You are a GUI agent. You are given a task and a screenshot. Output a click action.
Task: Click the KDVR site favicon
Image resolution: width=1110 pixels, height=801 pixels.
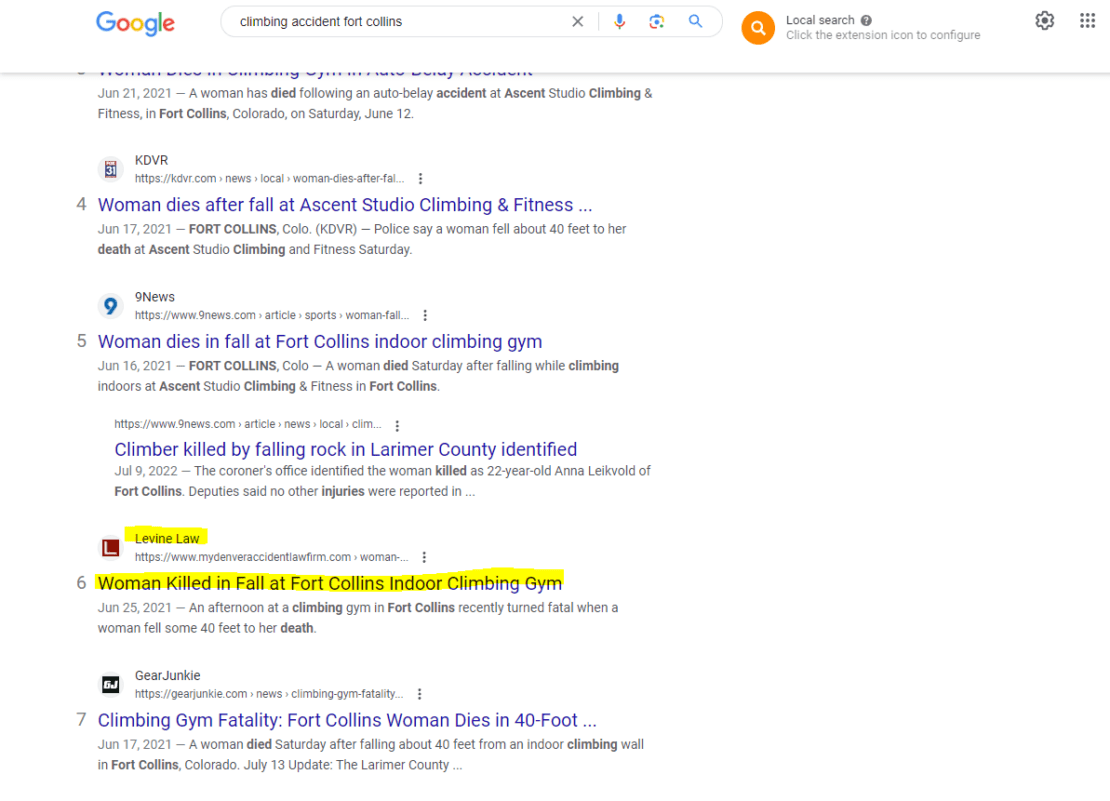(110, 169)
